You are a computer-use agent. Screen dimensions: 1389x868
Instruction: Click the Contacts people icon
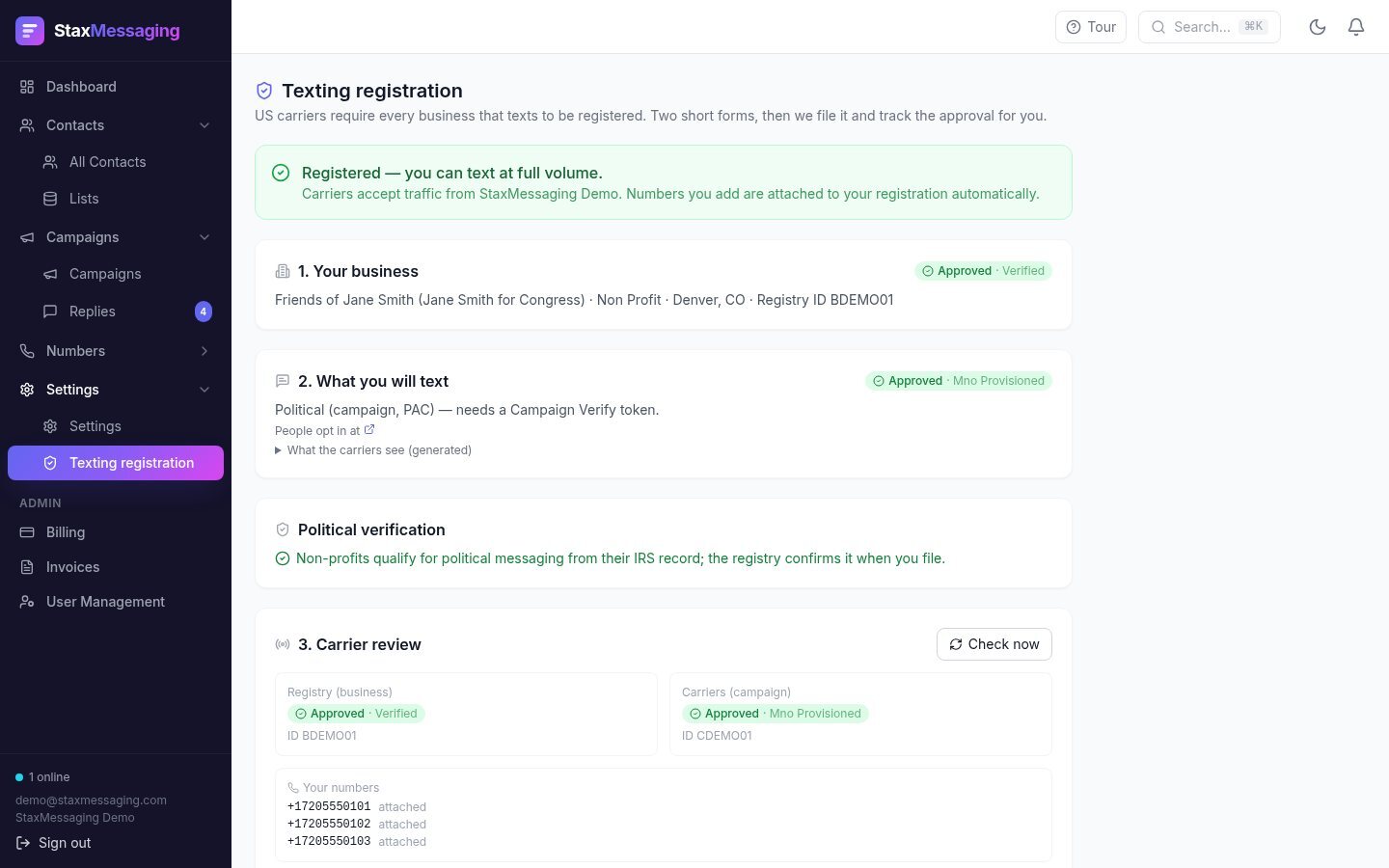[x=27, y=125]
